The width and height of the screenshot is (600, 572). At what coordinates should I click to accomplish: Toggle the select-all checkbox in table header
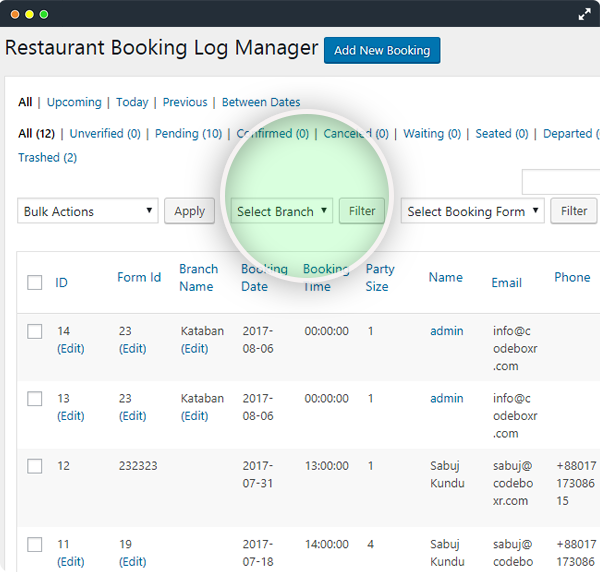(x=34, y=282)
